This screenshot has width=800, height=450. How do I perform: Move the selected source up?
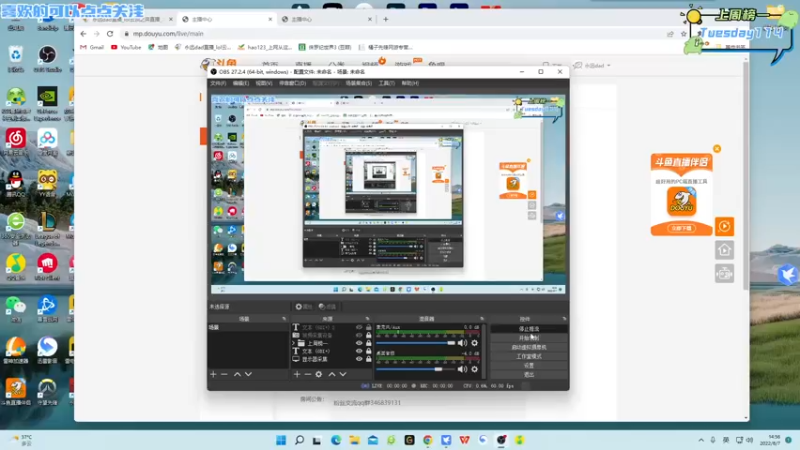(x=332, y=374)
